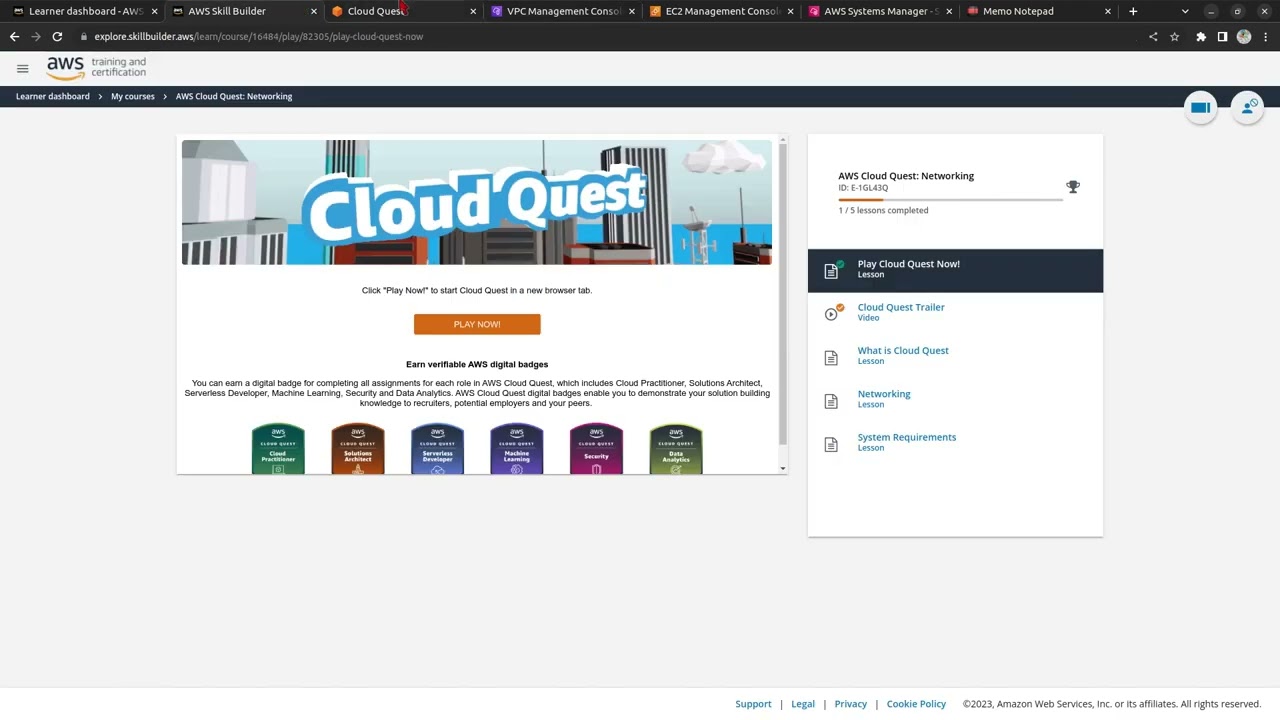Screen dimensions: 1280x720
Task: Open Learner dashboard breadcrumb link
Action: pyautogui.click(x=53, y=96)
